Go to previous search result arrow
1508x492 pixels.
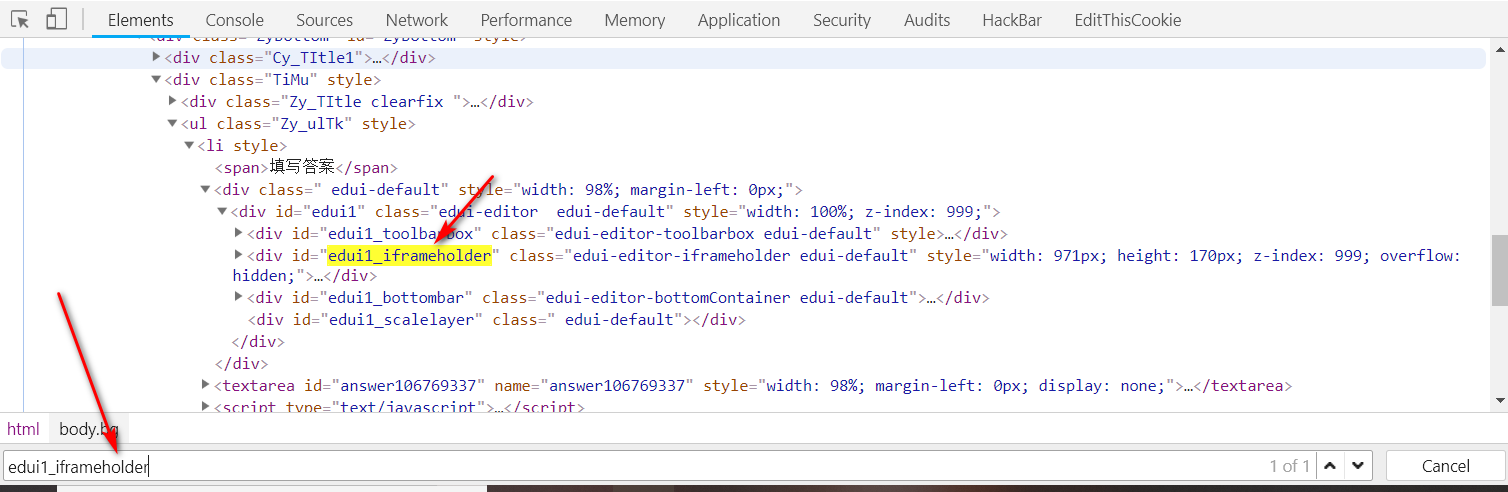click(x=1330, y=465)
